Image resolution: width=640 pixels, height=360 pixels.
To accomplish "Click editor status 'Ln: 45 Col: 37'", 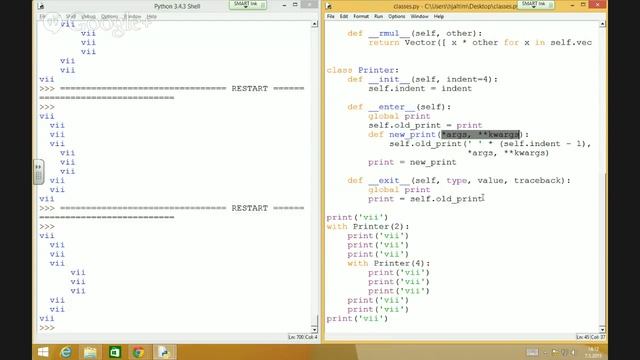I will (x=591, y=337).
